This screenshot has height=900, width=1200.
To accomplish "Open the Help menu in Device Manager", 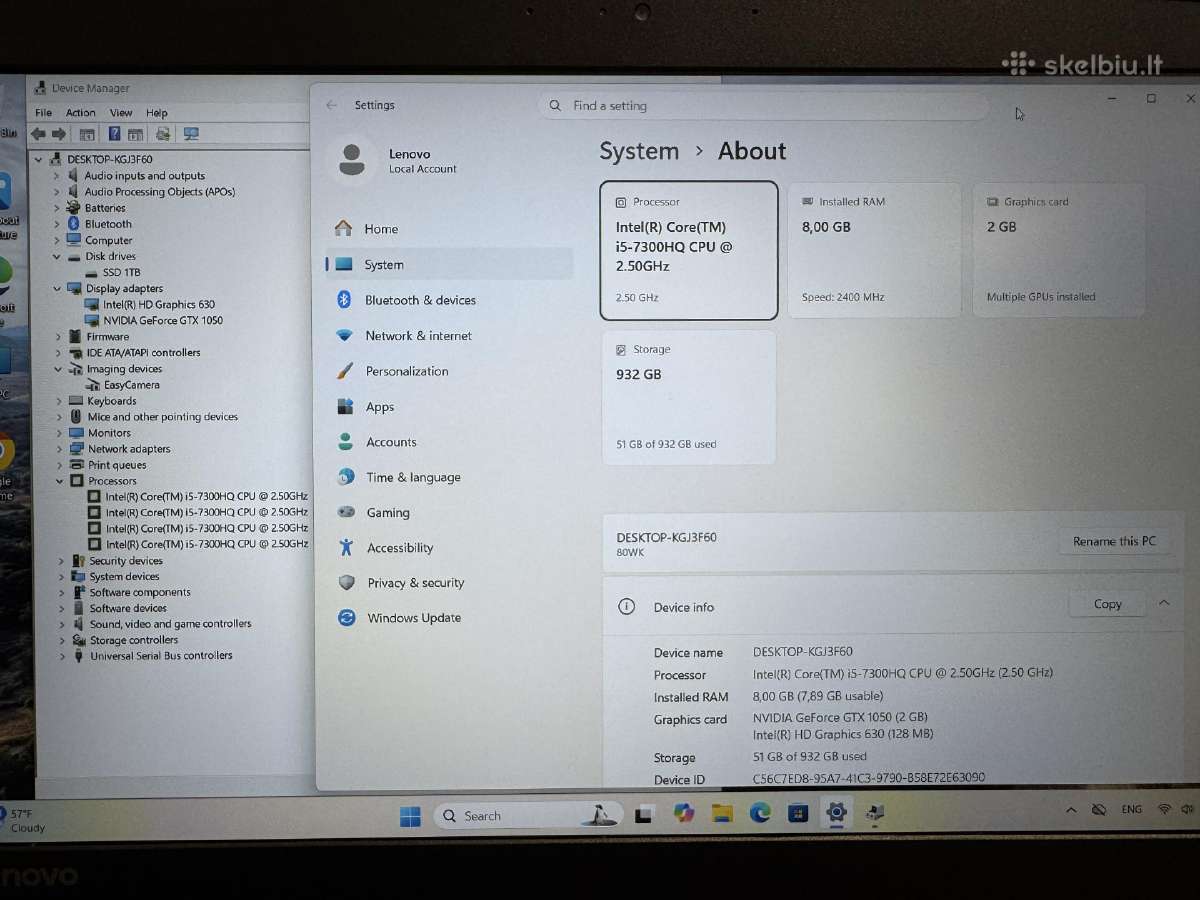I will pos(157,113).
